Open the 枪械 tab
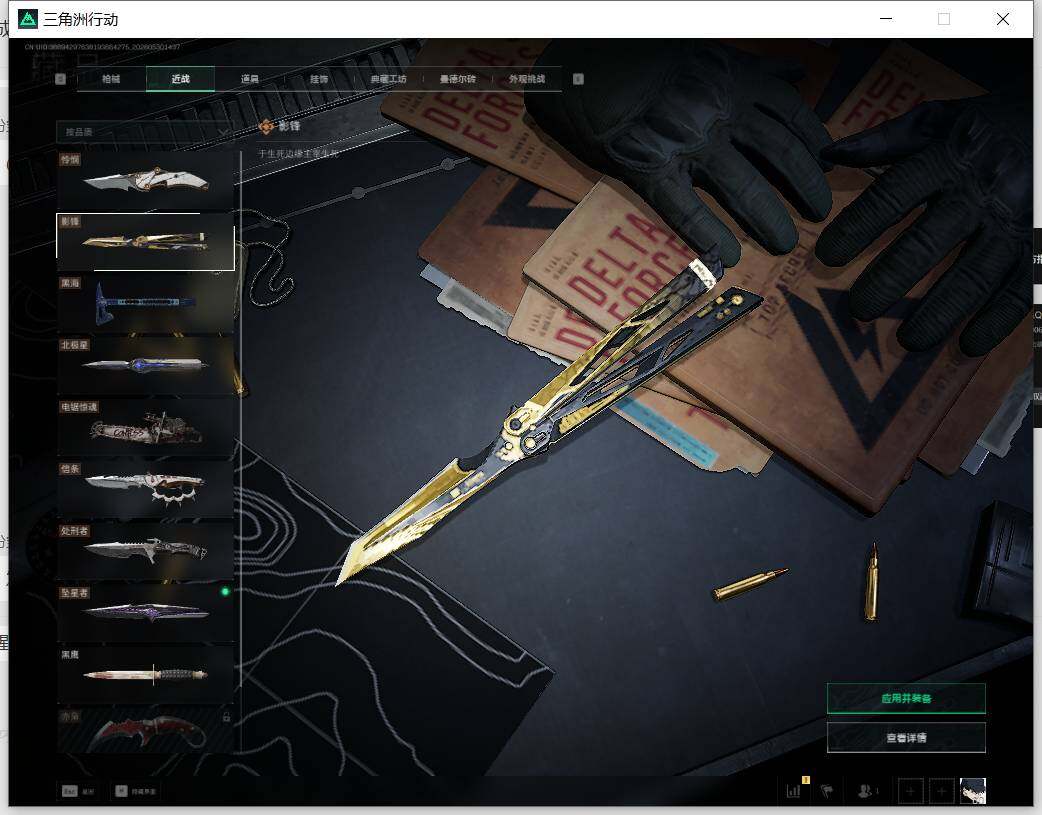This screenshot has height=815, width=1042. [x=111, y=79]
